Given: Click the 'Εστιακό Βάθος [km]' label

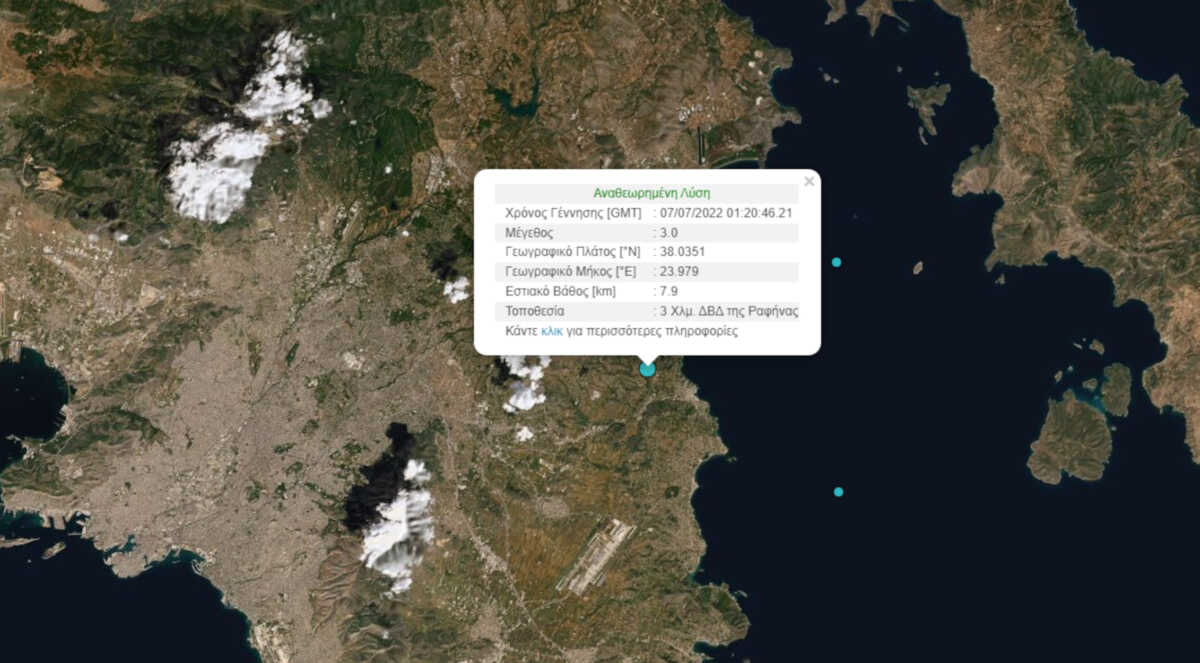Looking at the screenshot, I should [561, 291].
